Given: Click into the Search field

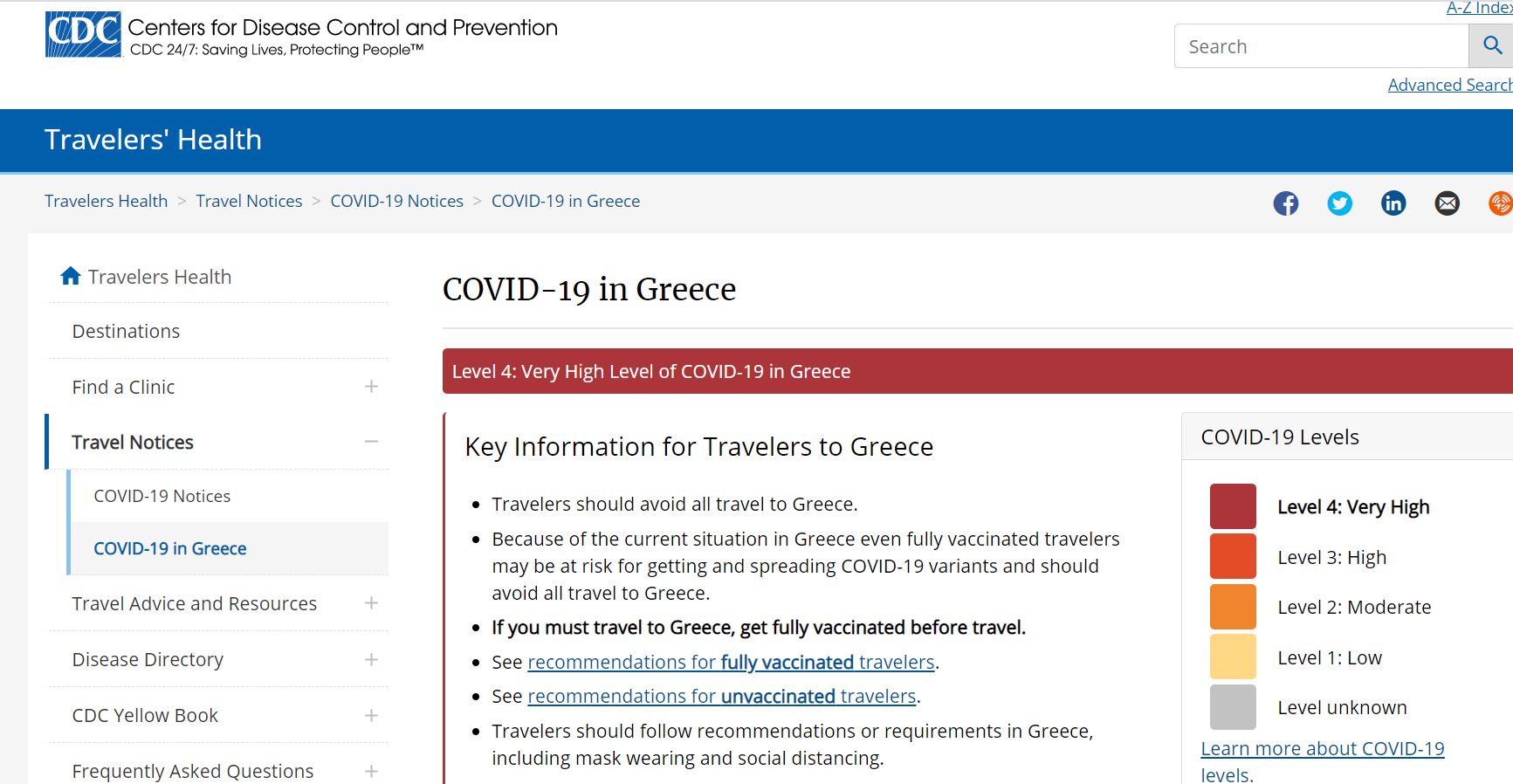Looking at the screenshot, I should click(1320, 46).
